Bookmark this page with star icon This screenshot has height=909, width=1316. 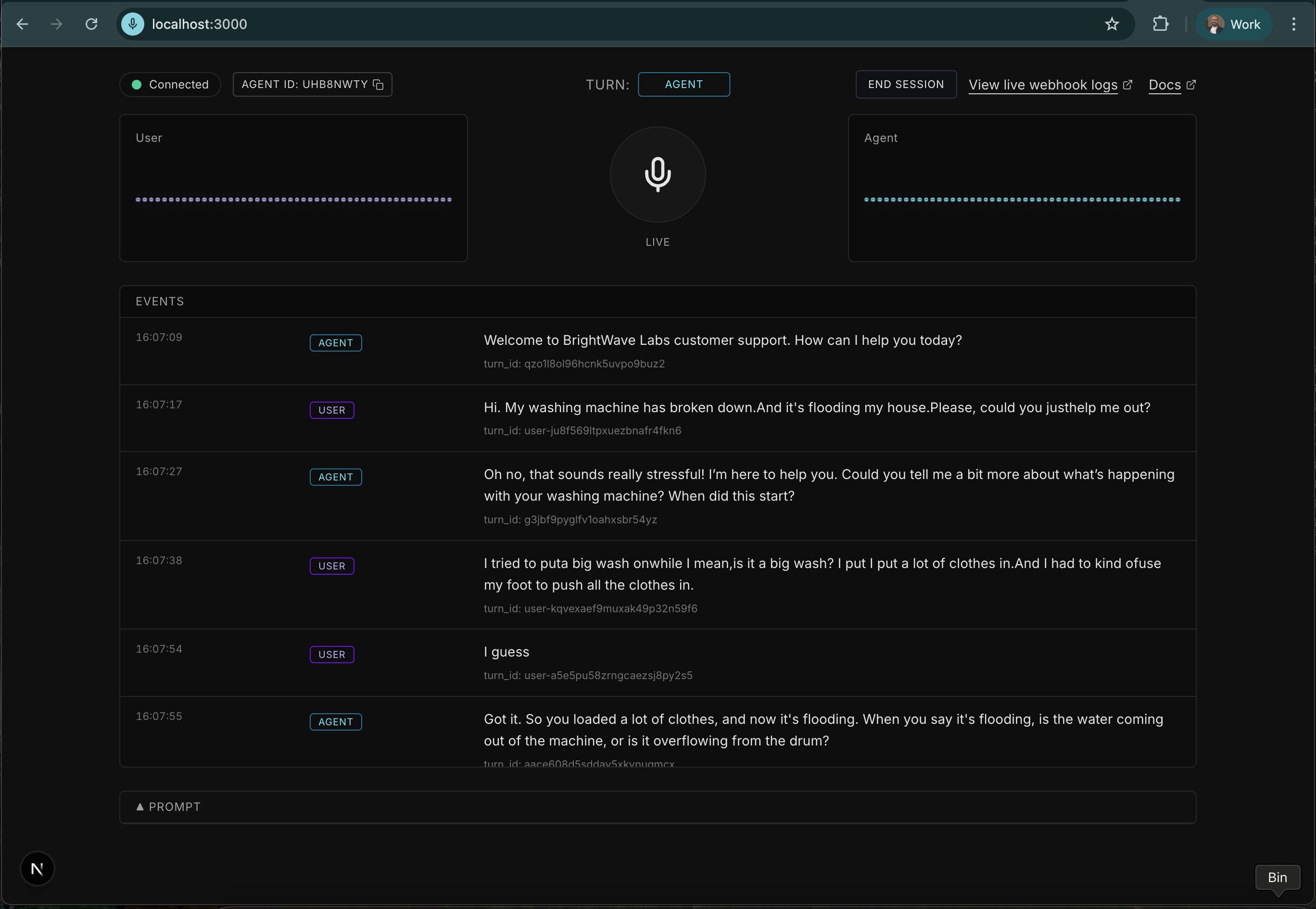1111,24
